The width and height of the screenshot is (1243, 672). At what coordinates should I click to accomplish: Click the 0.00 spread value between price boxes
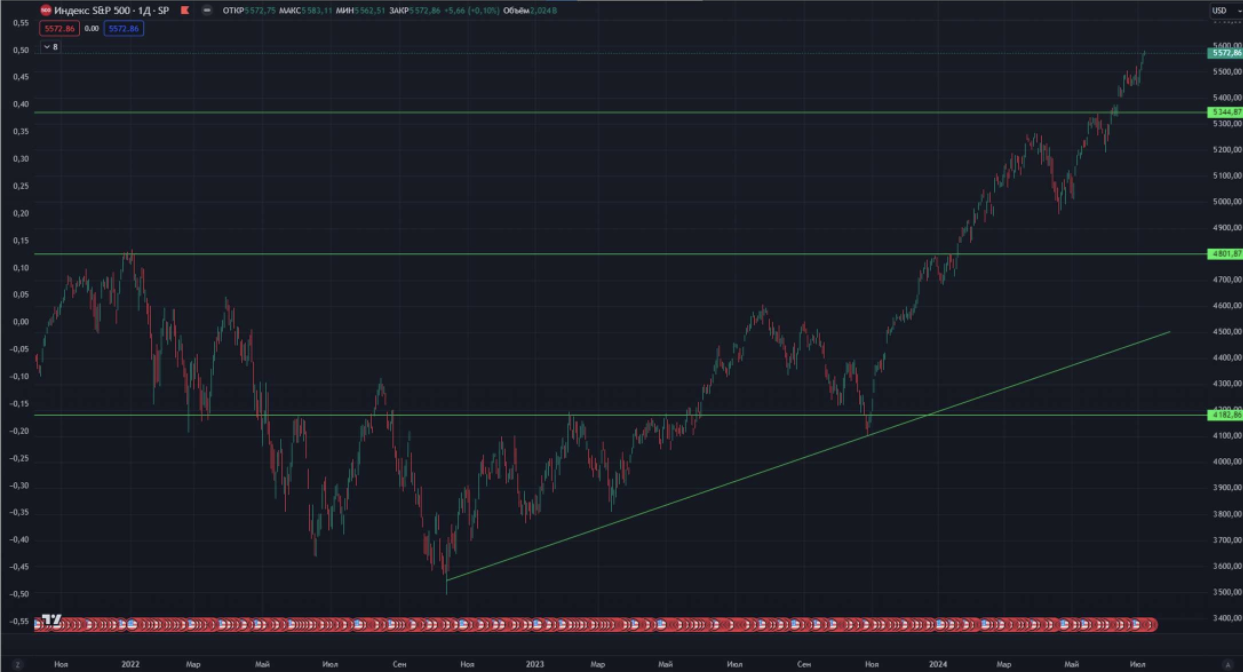point(91,29)
